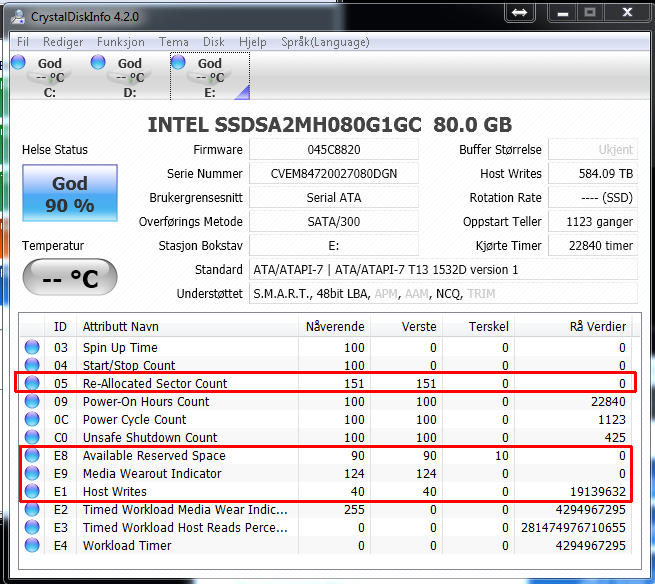Click status orb of Timed Workload Host Reads row

pos(32,527)
